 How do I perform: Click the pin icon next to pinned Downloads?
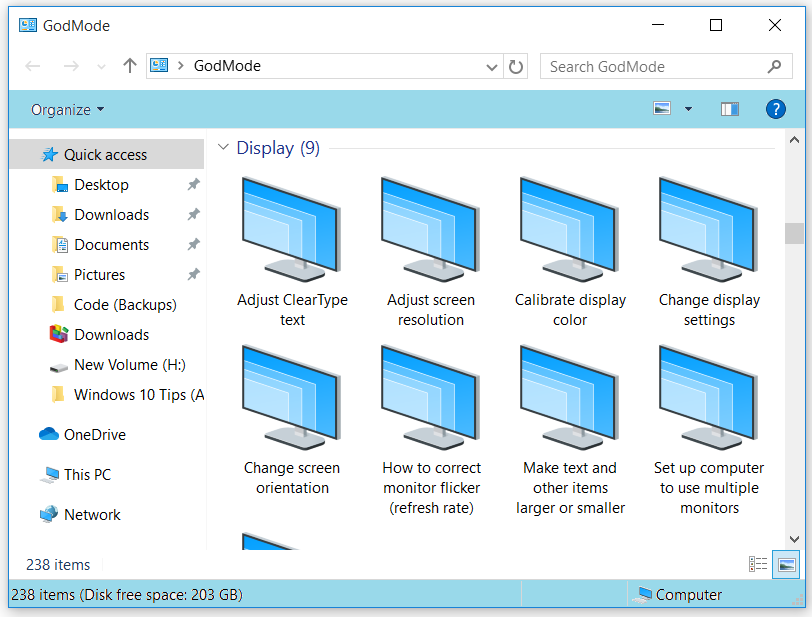point(193,214)
